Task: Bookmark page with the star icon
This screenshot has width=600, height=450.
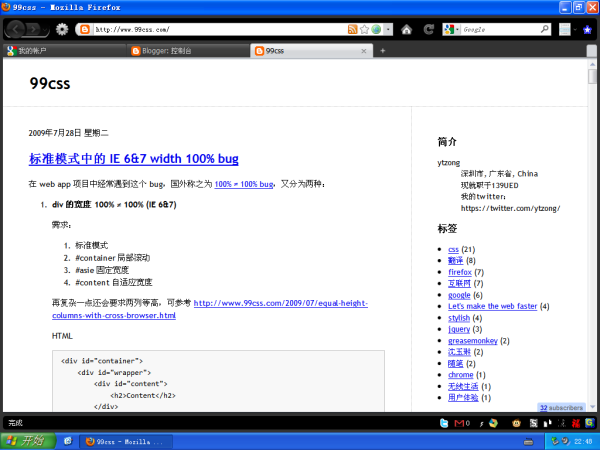Action: point(363,30)
